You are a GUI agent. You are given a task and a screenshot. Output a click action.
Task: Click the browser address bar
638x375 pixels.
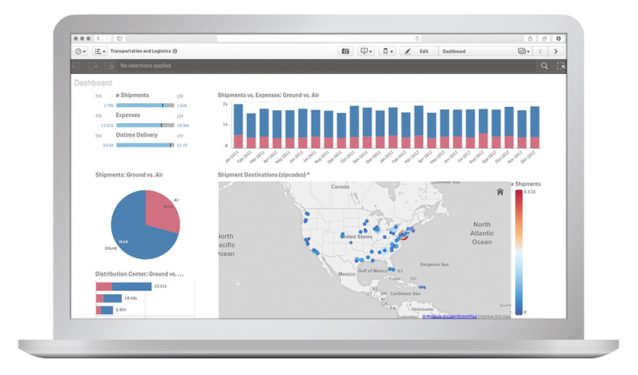[x=319, y=39]
